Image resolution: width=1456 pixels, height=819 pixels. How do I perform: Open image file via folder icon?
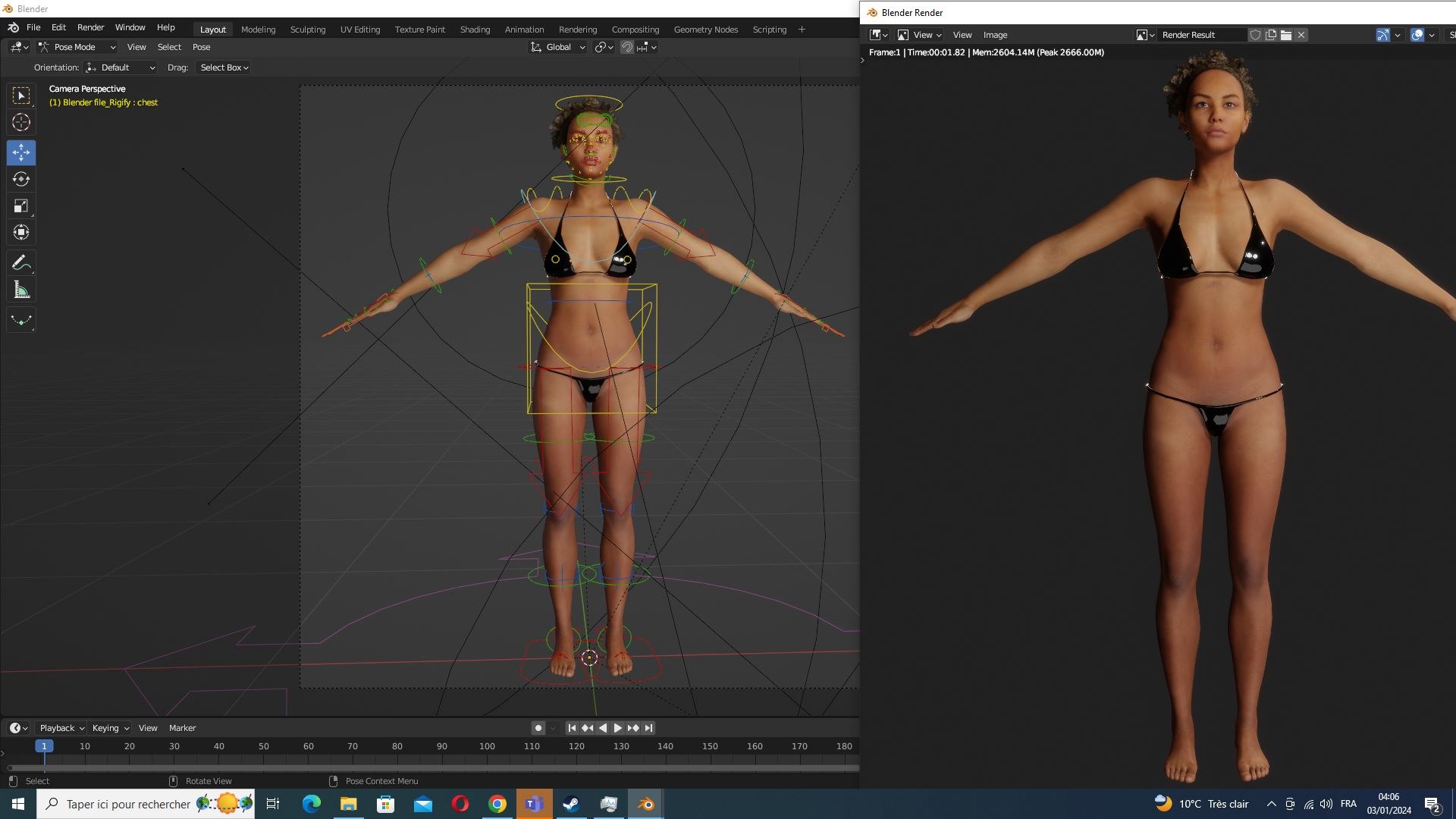1286,35
